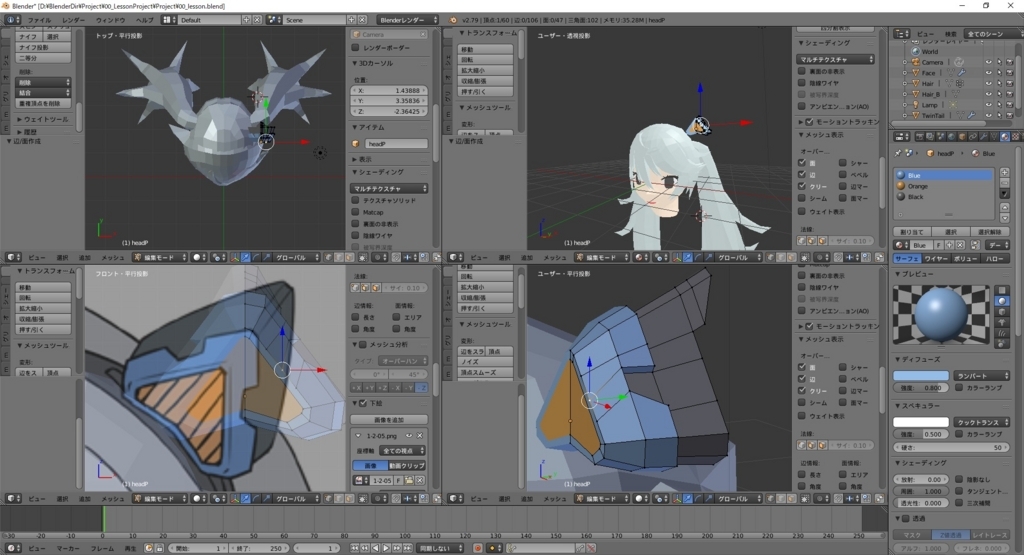Switch to ワイヤー material type tab
This screenshot has width=1024, height=555.
click(937, 259)
